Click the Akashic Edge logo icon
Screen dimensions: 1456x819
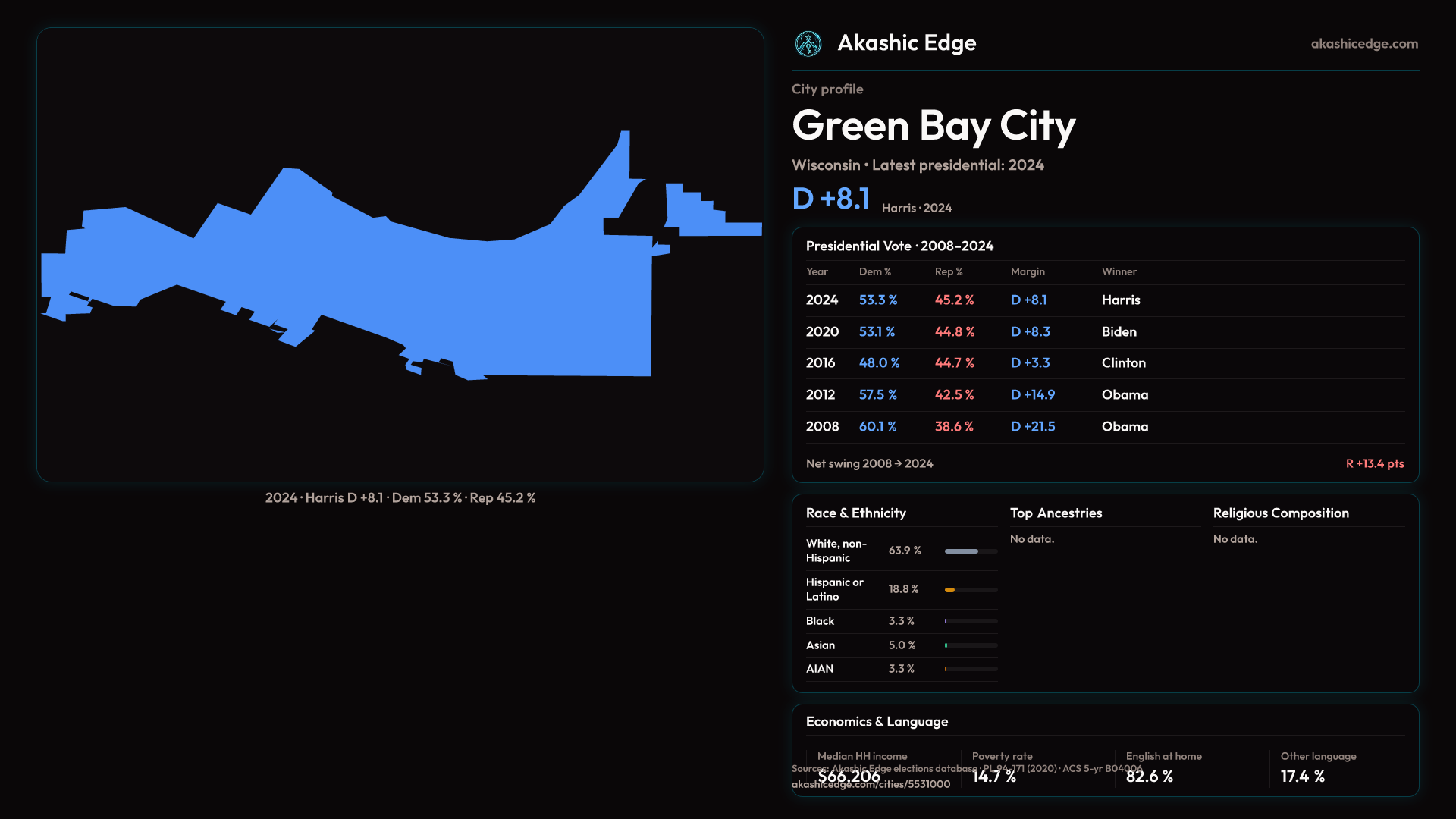point(808,44)
